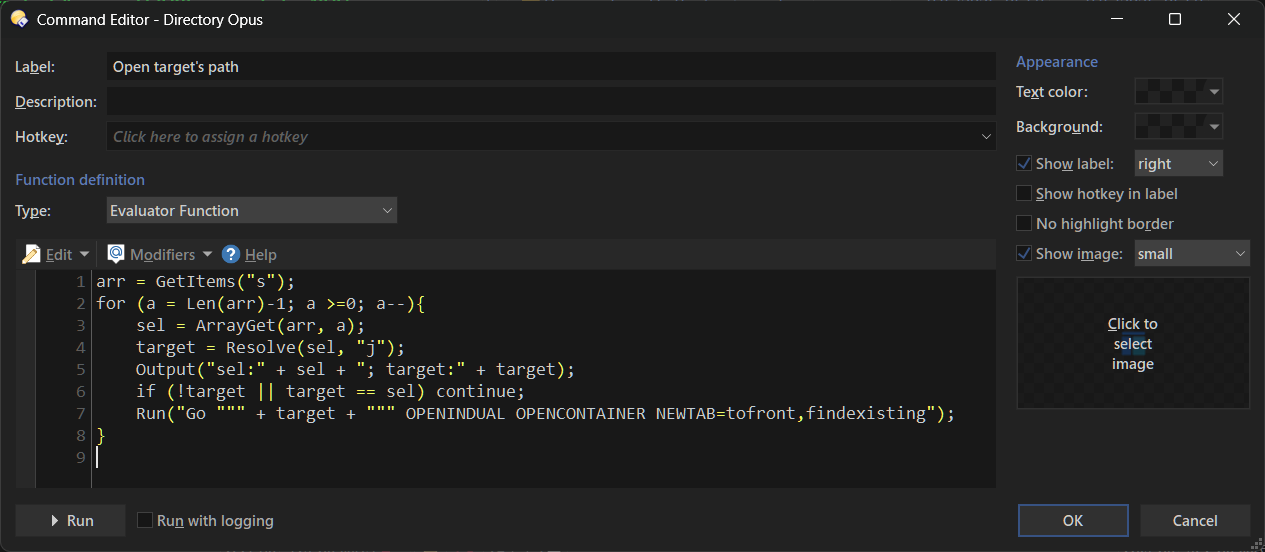This screenshot has width=1265, height=552.
Task: Expand the Type dropdown showing Evaluator Function
Action: (387, 210)
